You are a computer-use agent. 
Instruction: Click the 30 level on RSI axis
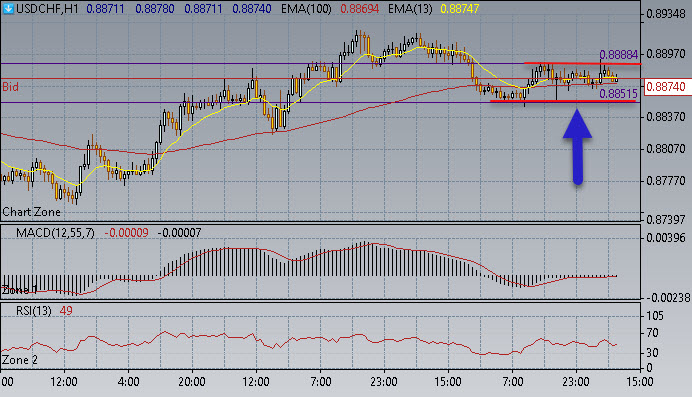[652, 353]
